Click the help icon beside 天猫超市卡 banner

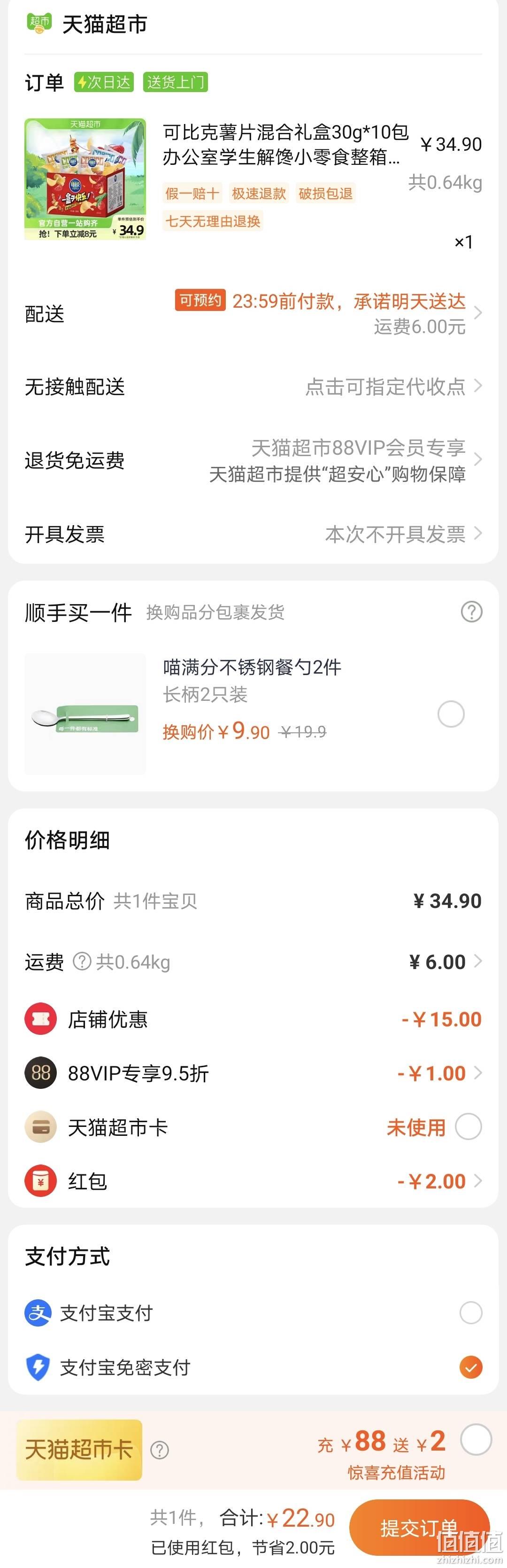coord(160,1450)
